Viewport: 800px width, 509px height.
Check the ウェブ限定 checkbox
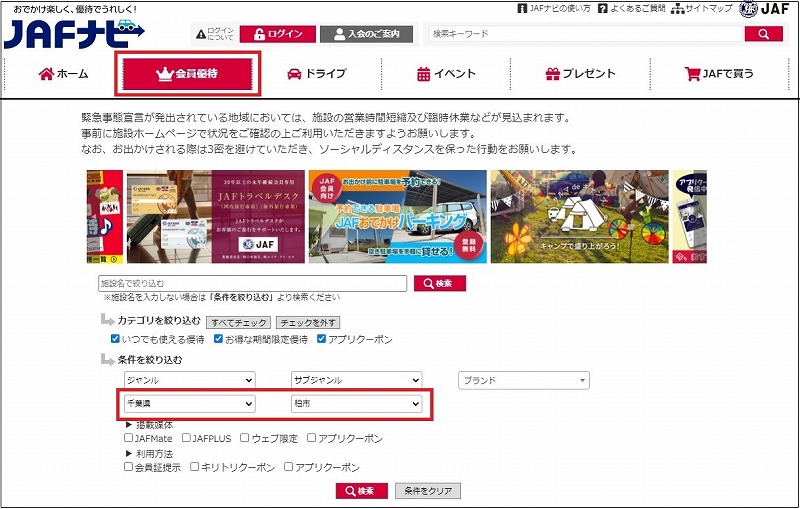pyautogui.click(x=245, y=438)
